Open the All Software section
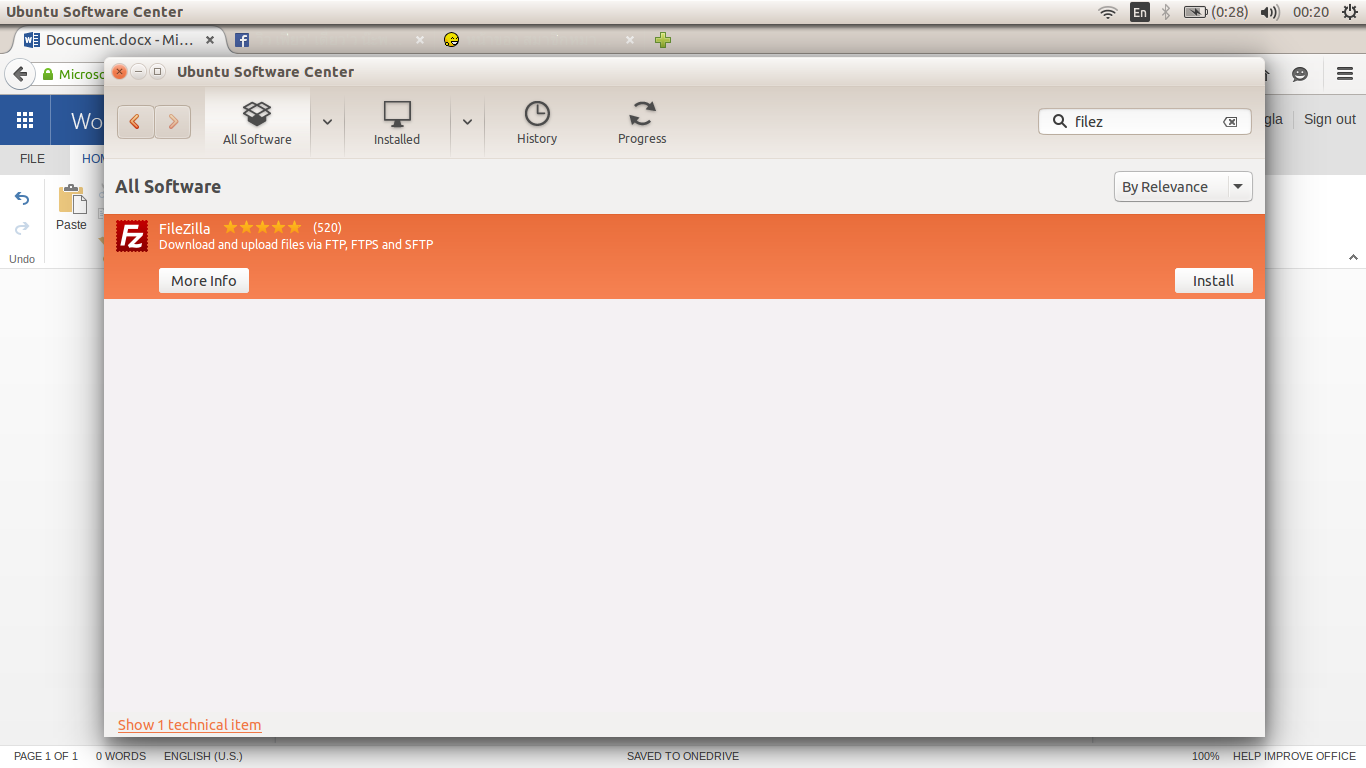This screenshot has width=1366, height=768. coord(257,123)
